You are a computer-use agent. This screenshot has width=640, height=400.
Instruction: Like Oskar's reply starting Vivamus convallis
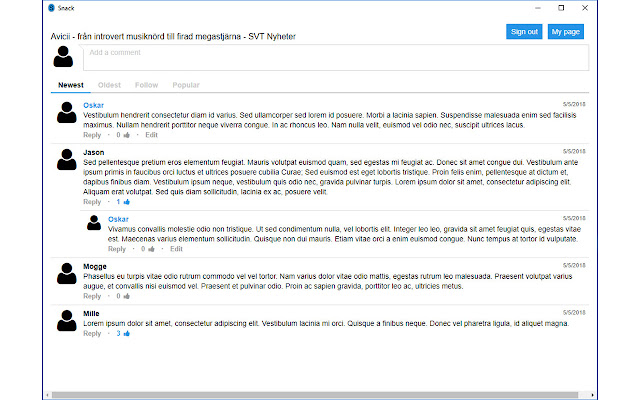(x=151, y=249)
